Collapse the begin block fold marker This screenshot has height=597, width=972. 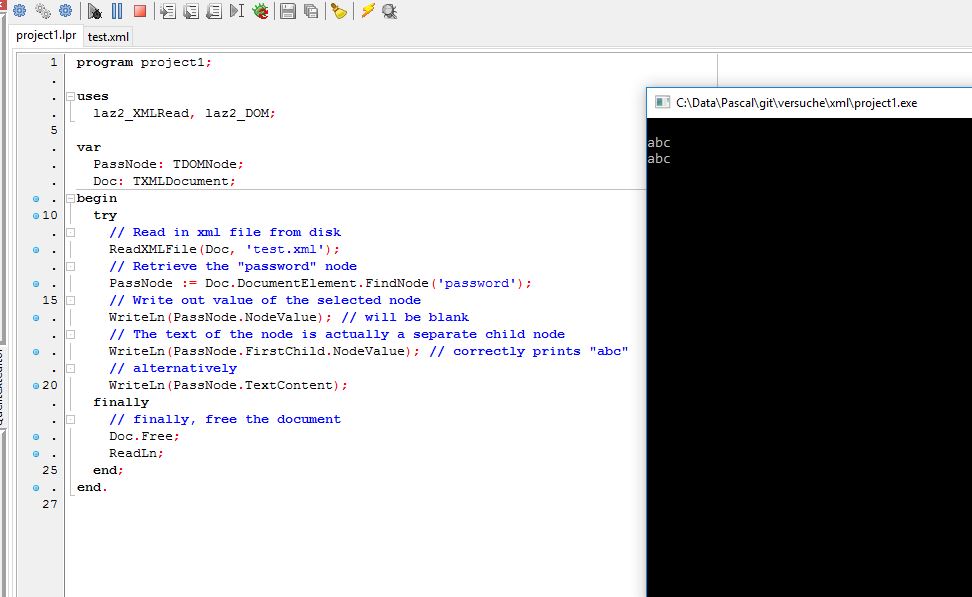(x=69, y=198)
